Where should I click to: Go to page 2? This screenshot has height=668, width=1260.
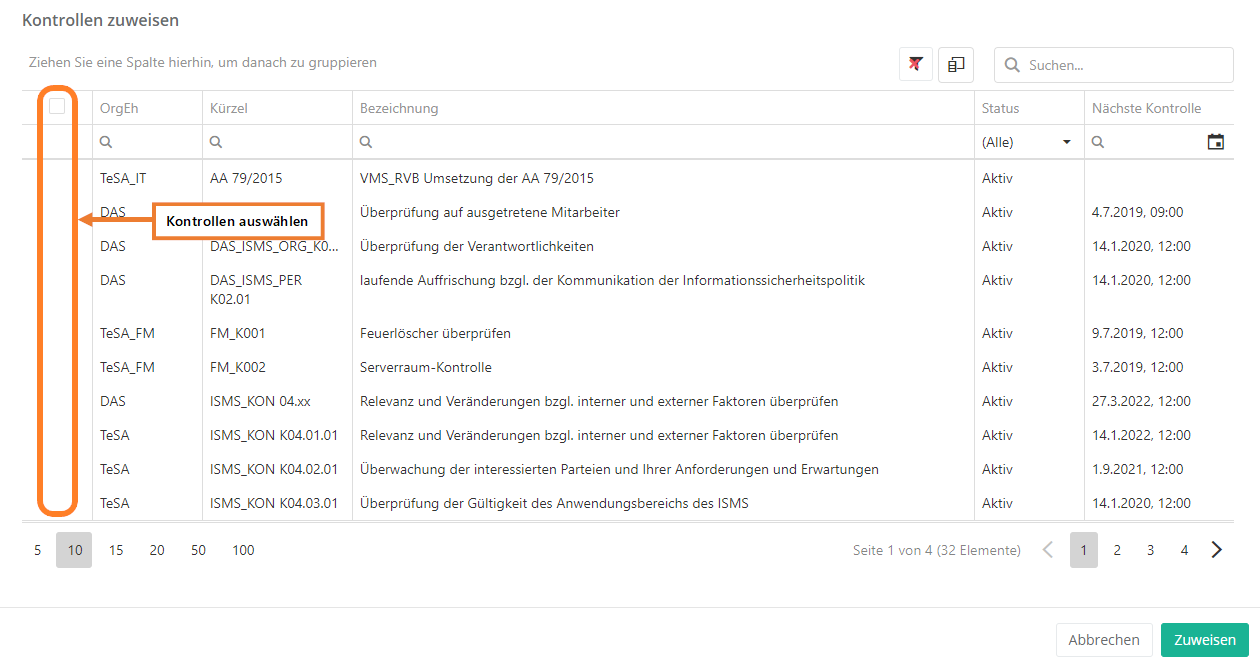coord(1117,550)
